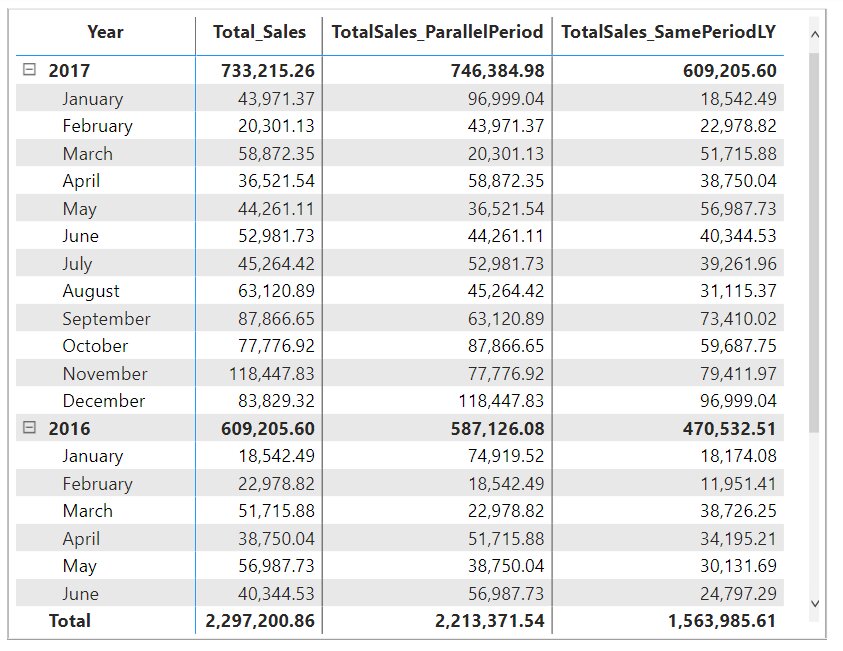Collapse the 2016 year group

tap(29, 428)
